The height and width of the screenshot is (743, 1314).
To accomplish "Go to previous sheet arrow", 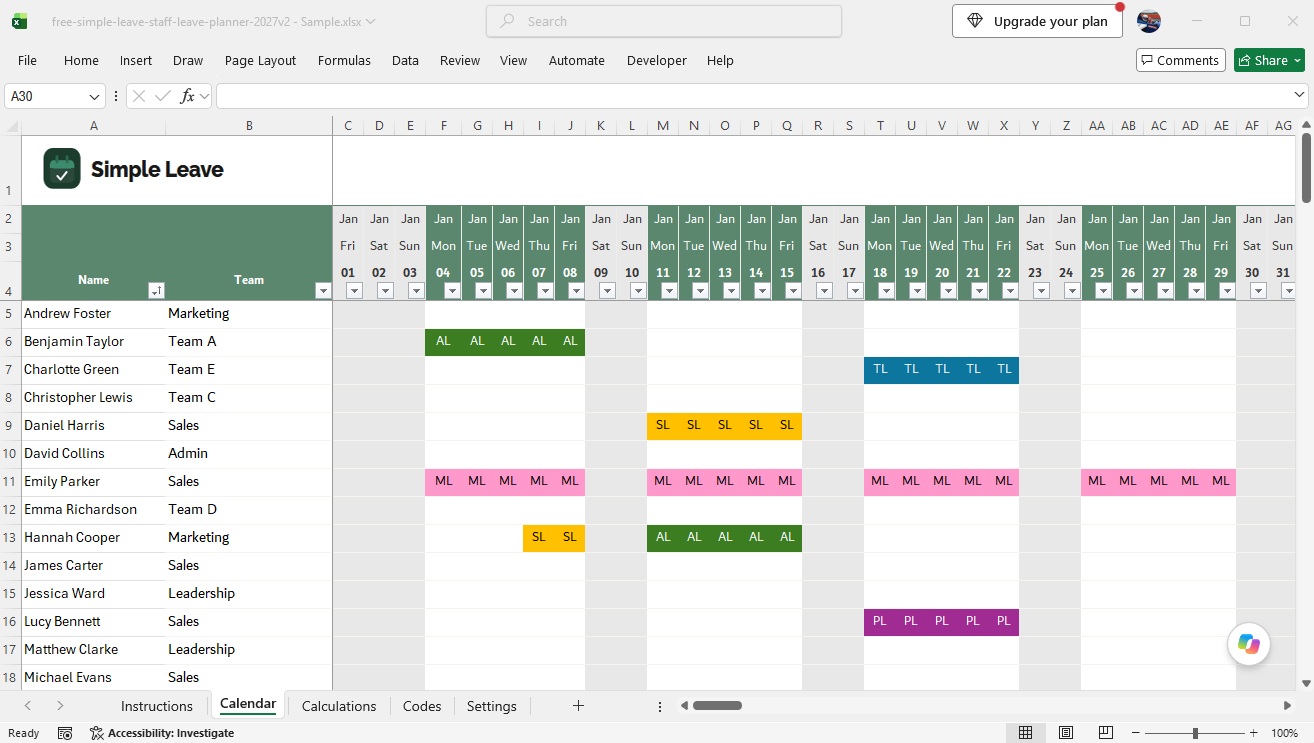I will pyautogui.click(x=28, y=706).
